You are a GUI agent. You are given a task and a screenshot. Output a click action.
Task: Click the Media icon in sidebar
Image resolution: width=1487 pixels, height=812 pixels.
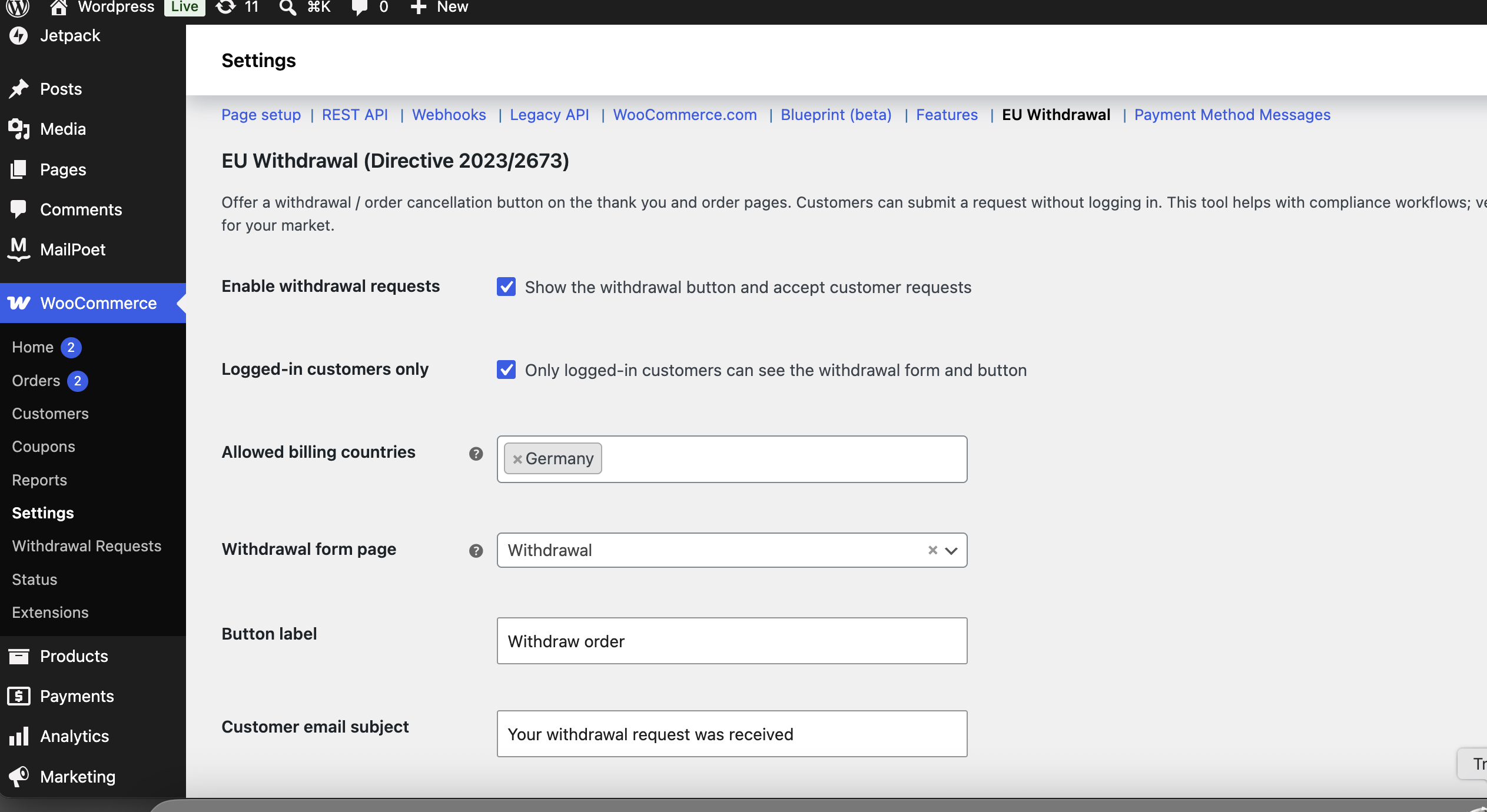tap(19, 129)
